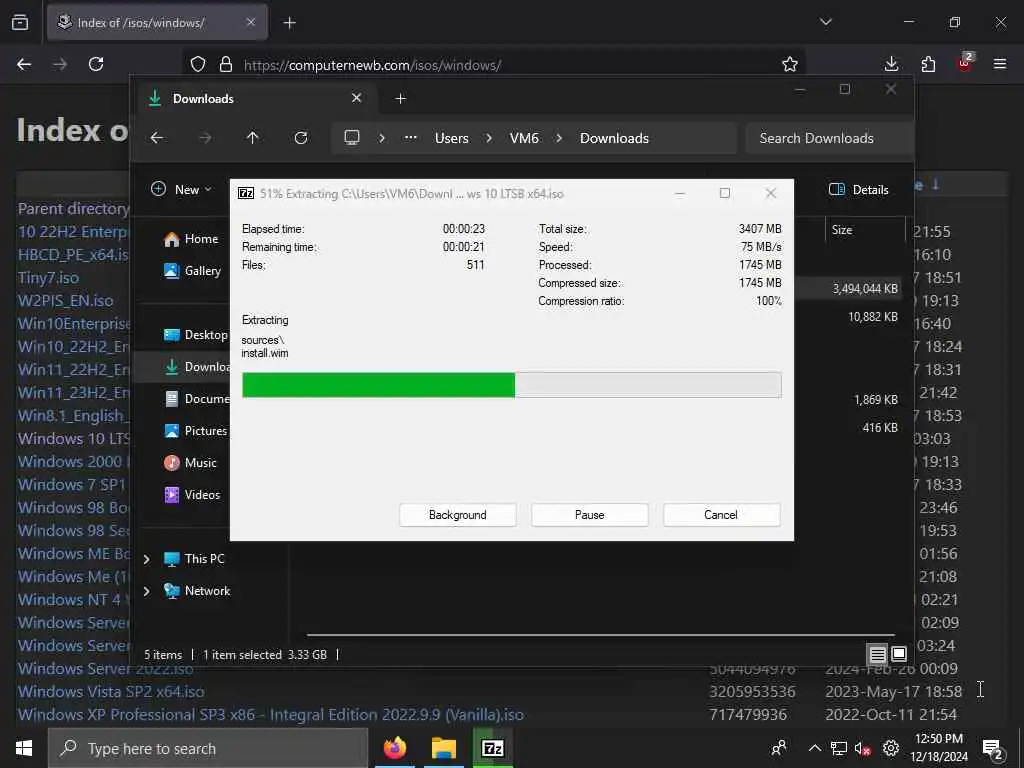1024x768 pixels.
Task: Expand the Network tree node
Action: click(146, 591)
